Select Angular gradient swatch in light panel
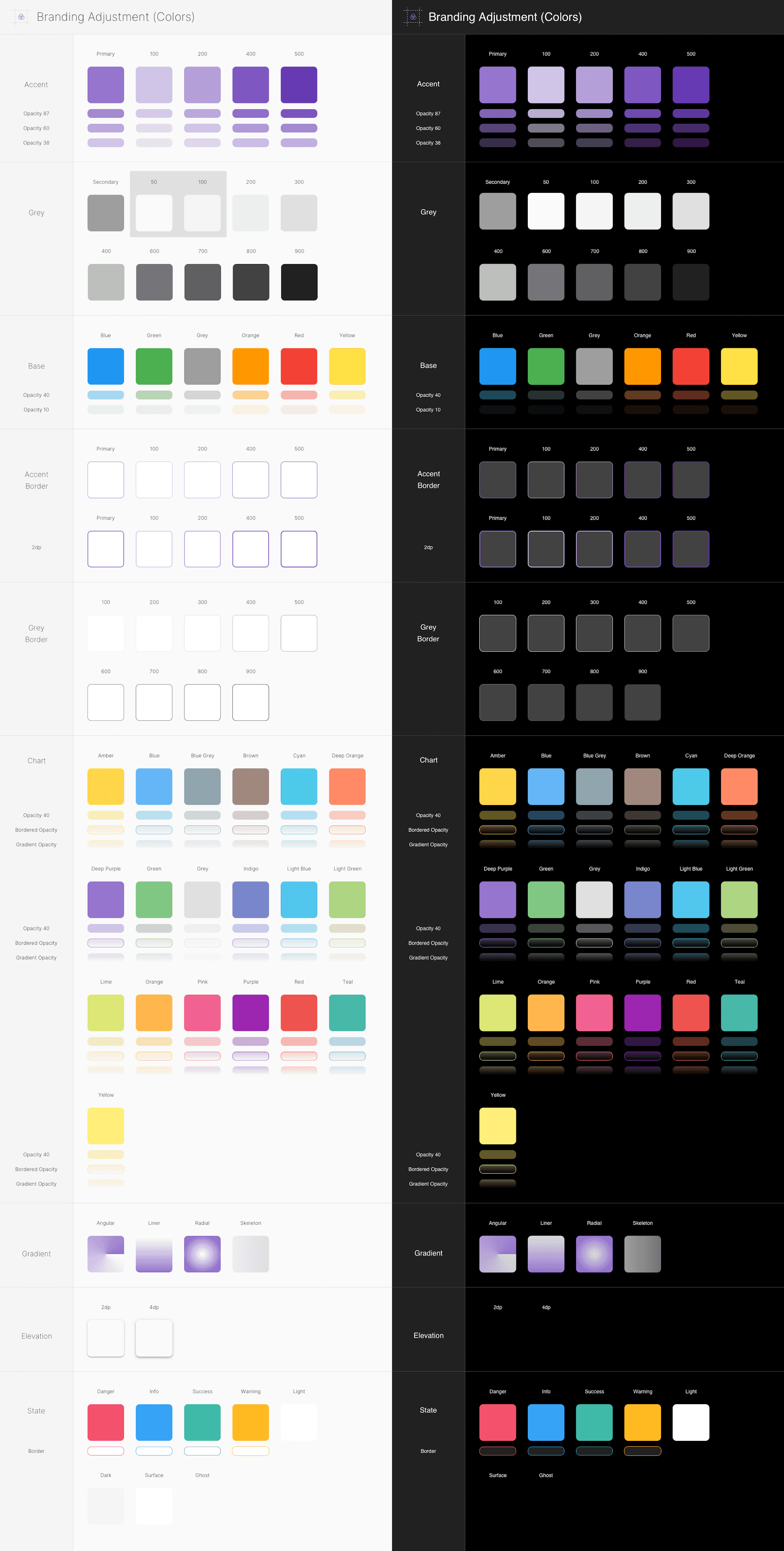This screenshot has height=1551, width=784. pos(106,1254)
